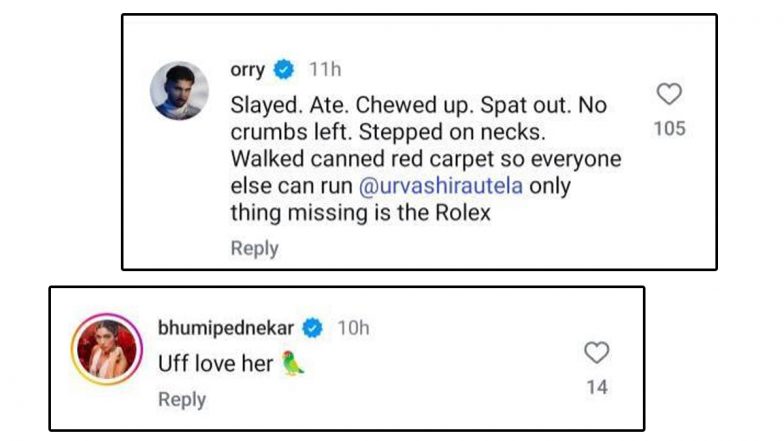Like bhumipednekar's comment with the heart icon
This screenshot has height=441, width=784.
point(597,353)
